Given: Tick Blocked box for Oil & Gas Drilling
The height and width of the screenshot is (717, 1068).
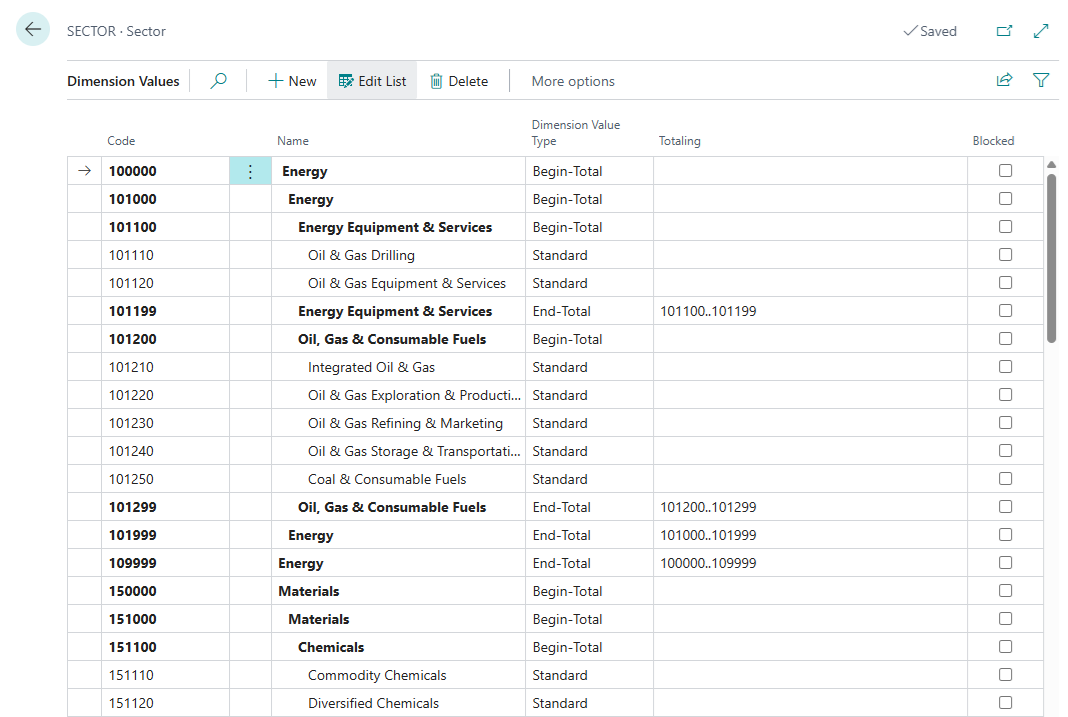Looking at the screenshot, I should coord(1005,255).
